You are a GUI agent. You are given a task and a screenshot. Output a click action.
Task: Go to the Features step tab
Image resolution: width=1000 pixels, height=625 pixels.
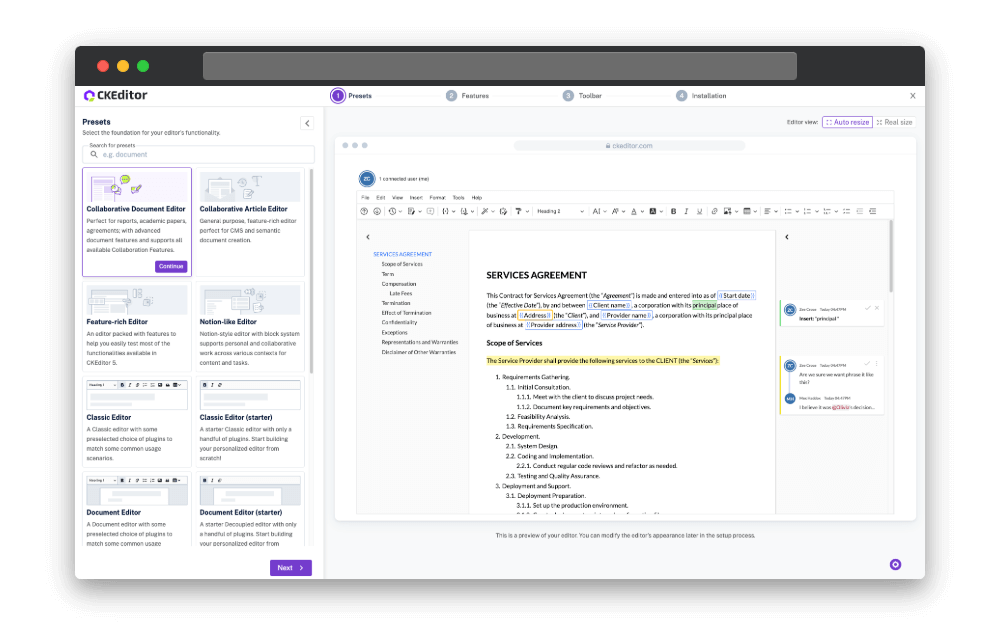tap(468, 96)
